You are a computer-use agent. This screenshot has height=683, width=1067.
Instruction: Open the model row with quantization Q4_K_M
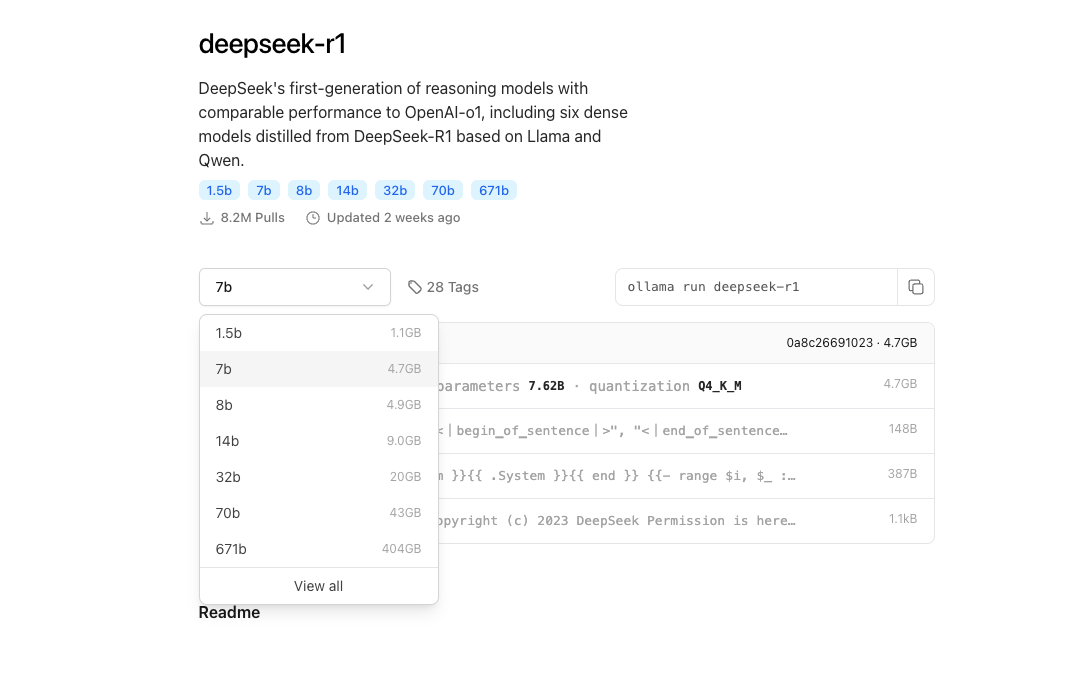tap(686, 386)
